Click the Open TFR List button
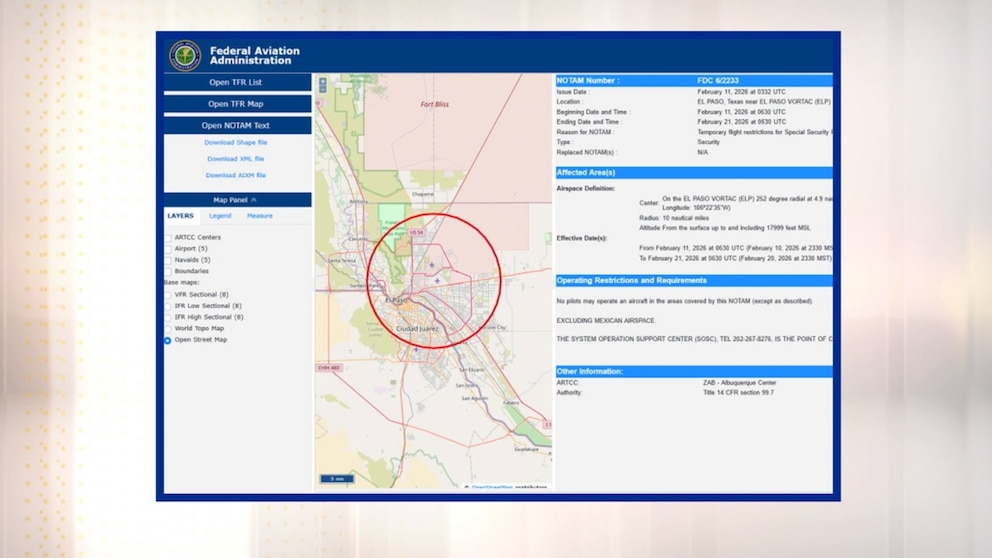Screen dimensions: 992x558 237,82
